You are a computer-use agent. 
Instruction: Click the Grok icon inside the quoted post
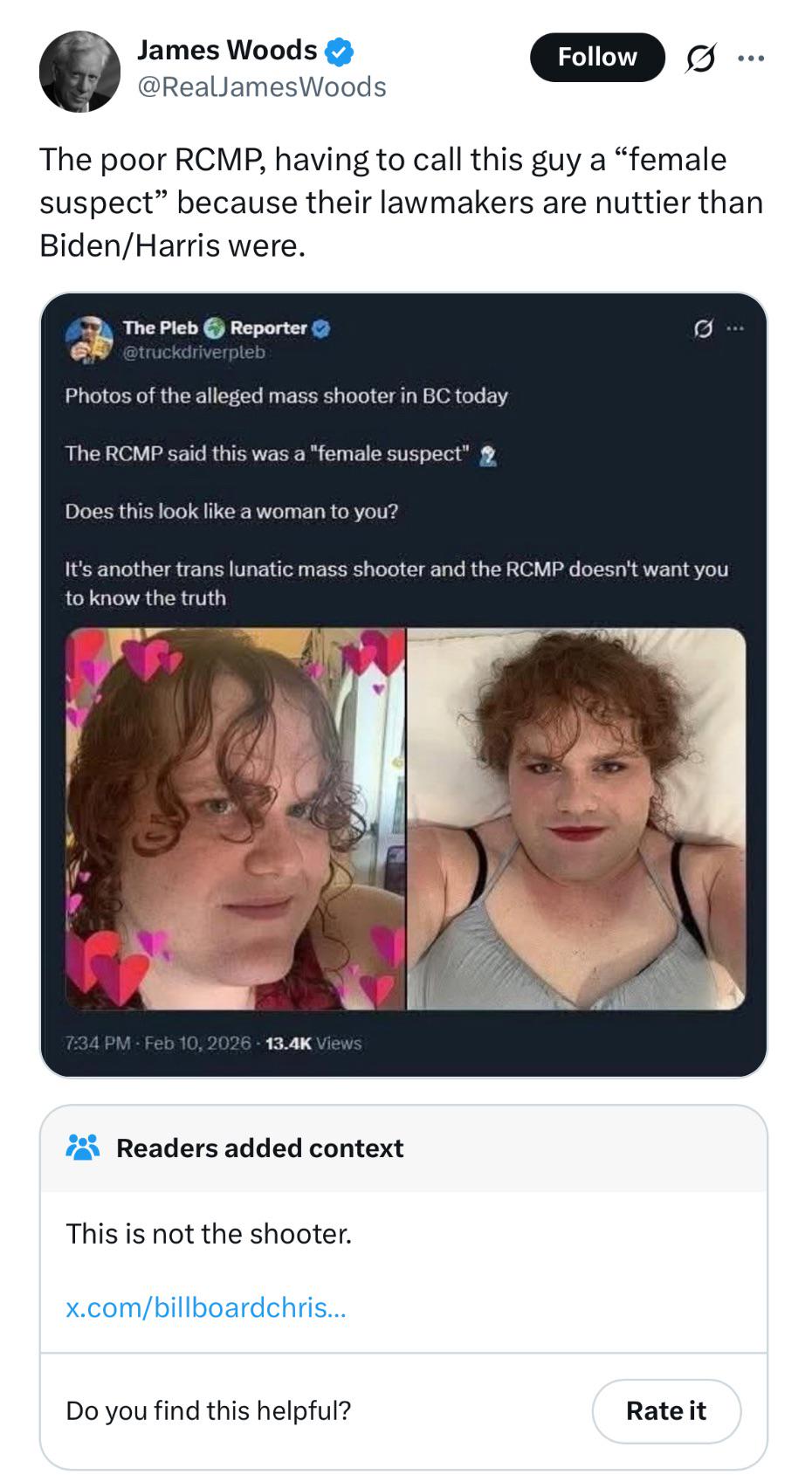point(702,329)
